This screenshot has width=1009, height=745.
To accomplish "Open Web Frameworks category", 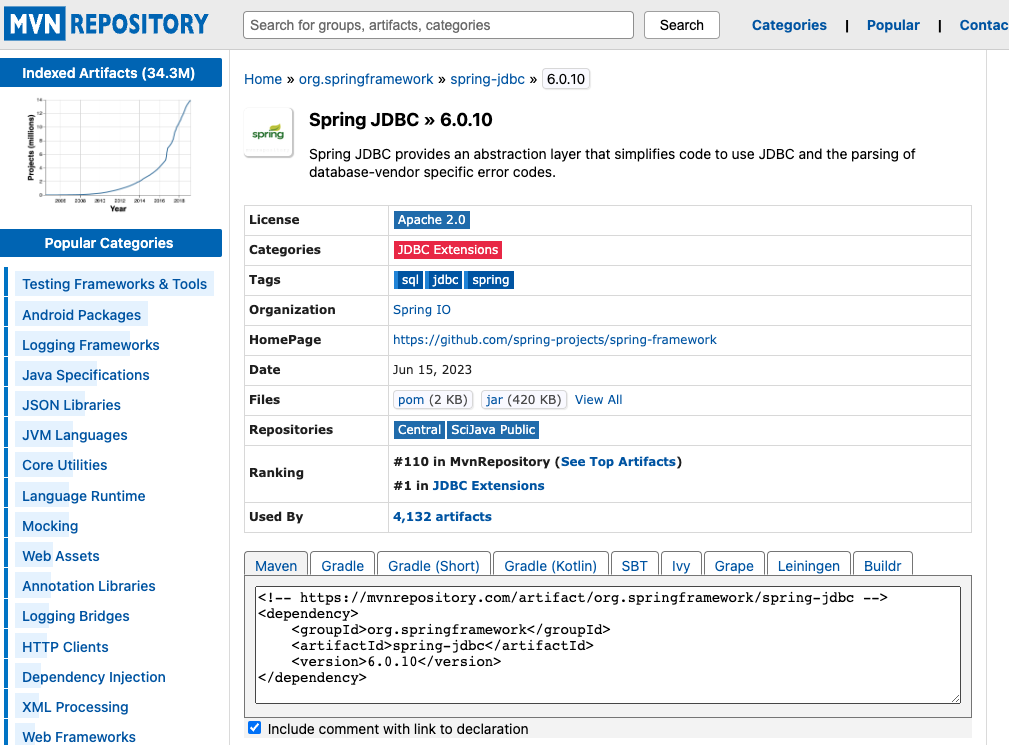I will pyautogui.click(x=79, y=737).
